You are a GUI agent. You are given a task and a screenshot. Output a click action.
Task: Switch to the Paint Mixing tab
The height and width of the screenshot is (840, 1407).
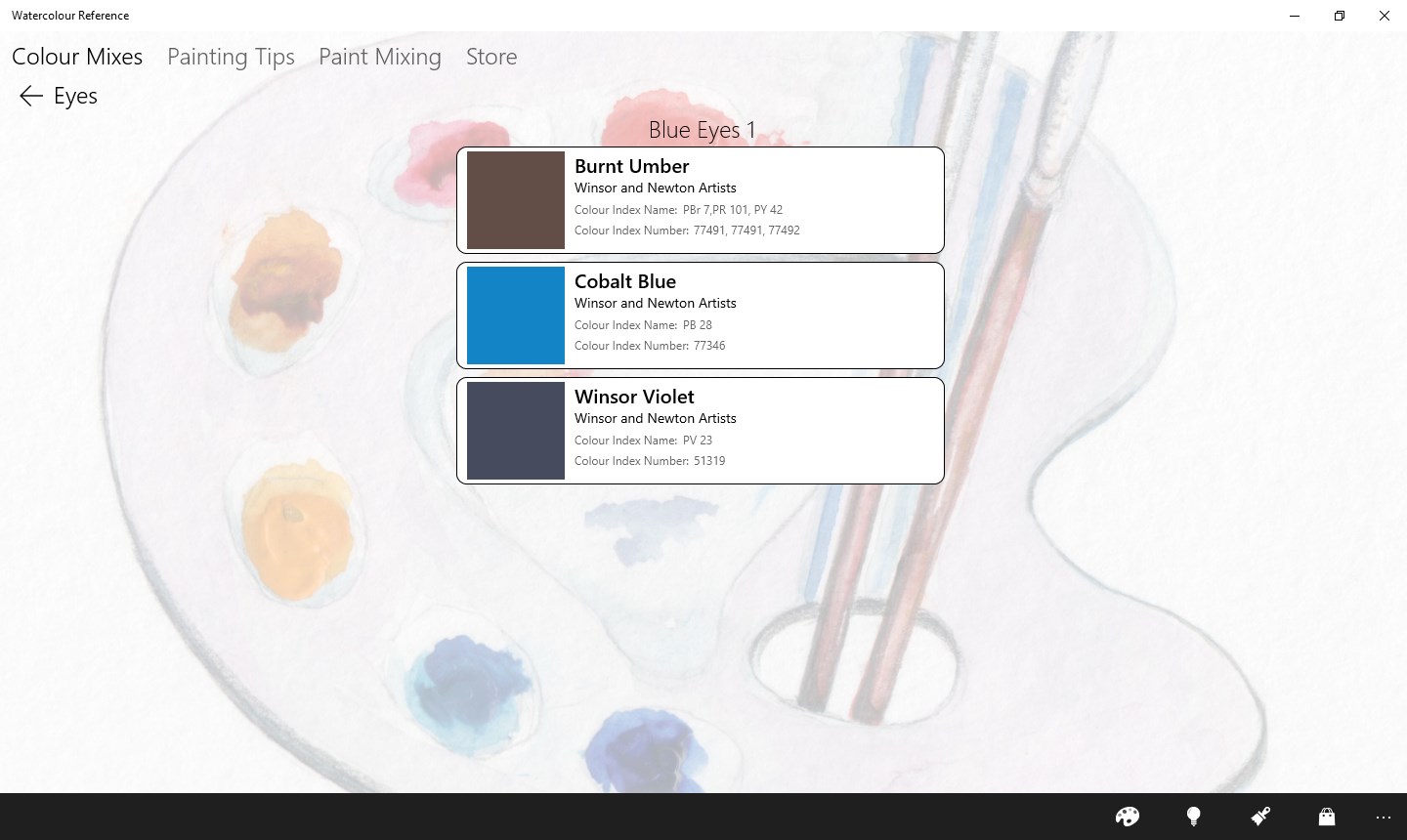pos(380,57)
